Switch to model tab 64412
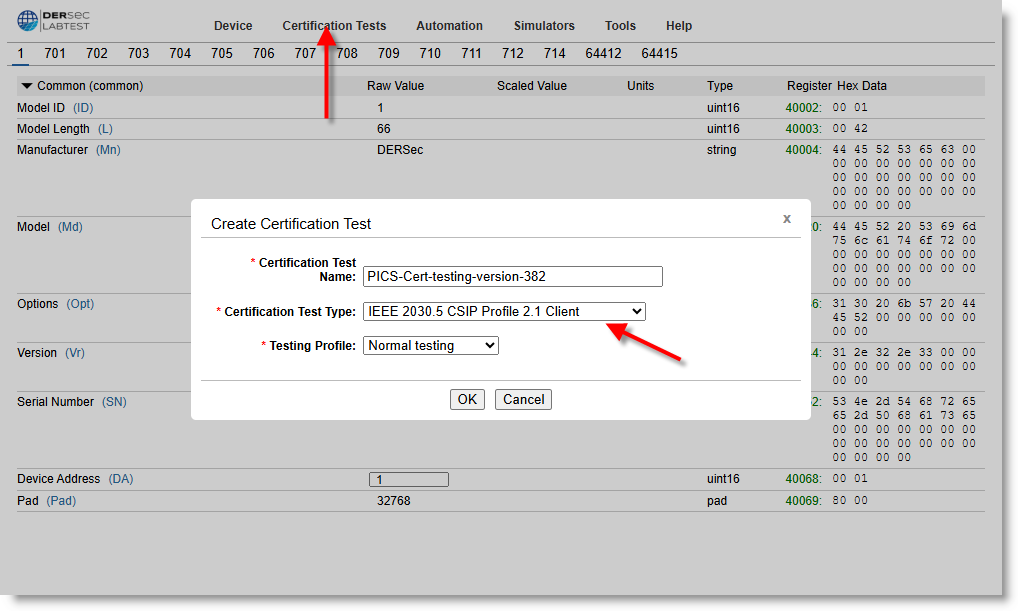The width and height of the screenshot is (1018, 611). pos(603,54)
